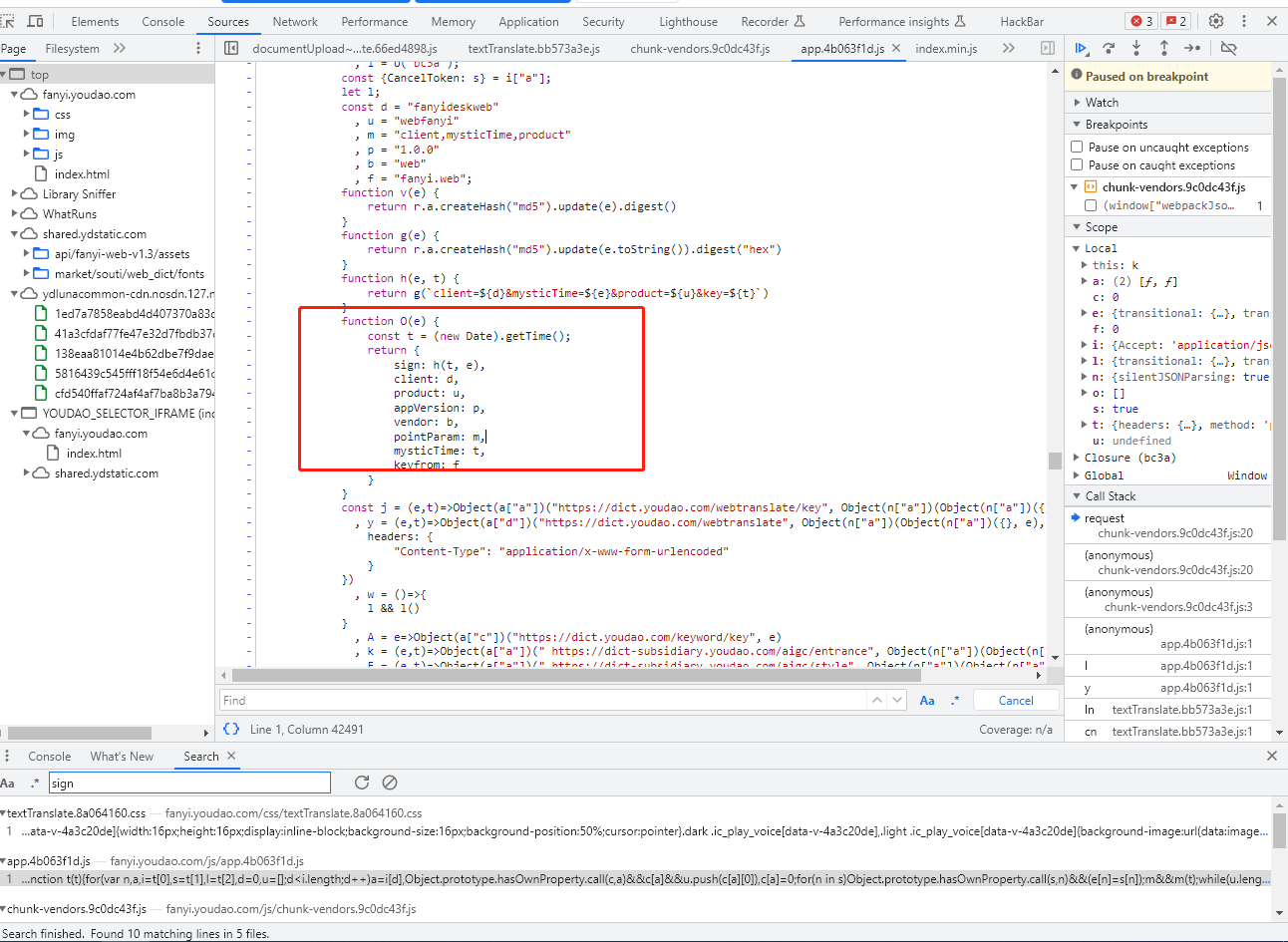Viewport: 1288px width, 942px height.
Task: Tick the window["webpackJso… breakpoint checkbox
Action: (x=1091, y=205)
